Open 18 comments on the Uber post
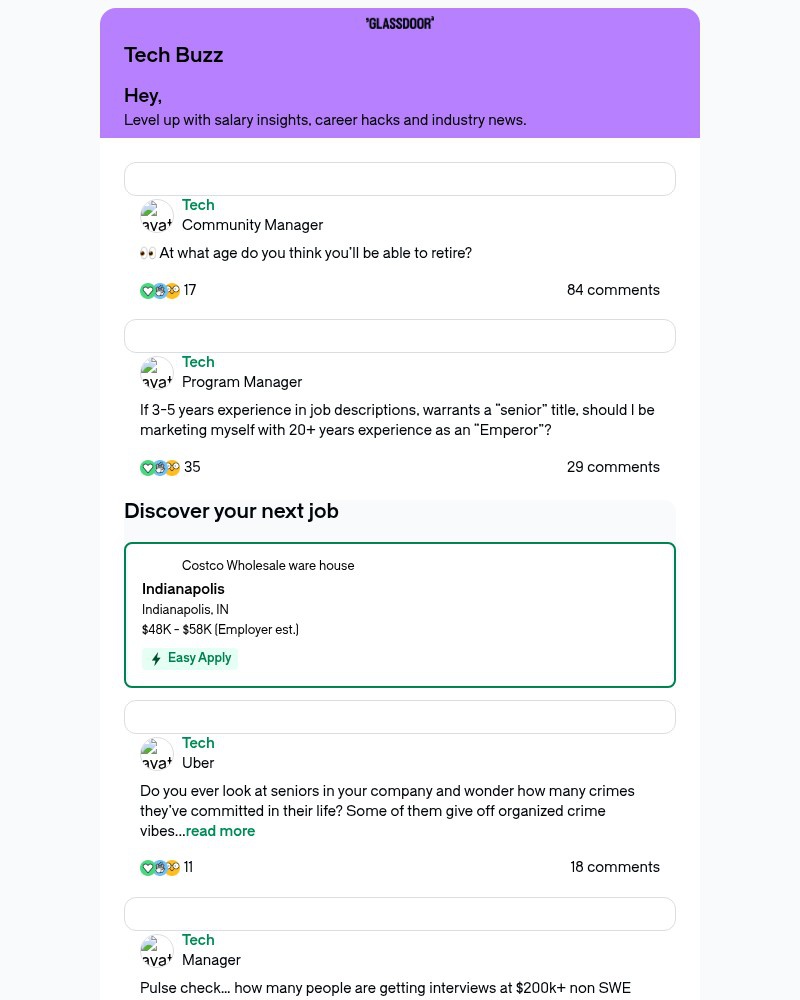Viewport: 800px width, 1000px height. [615, 867]
